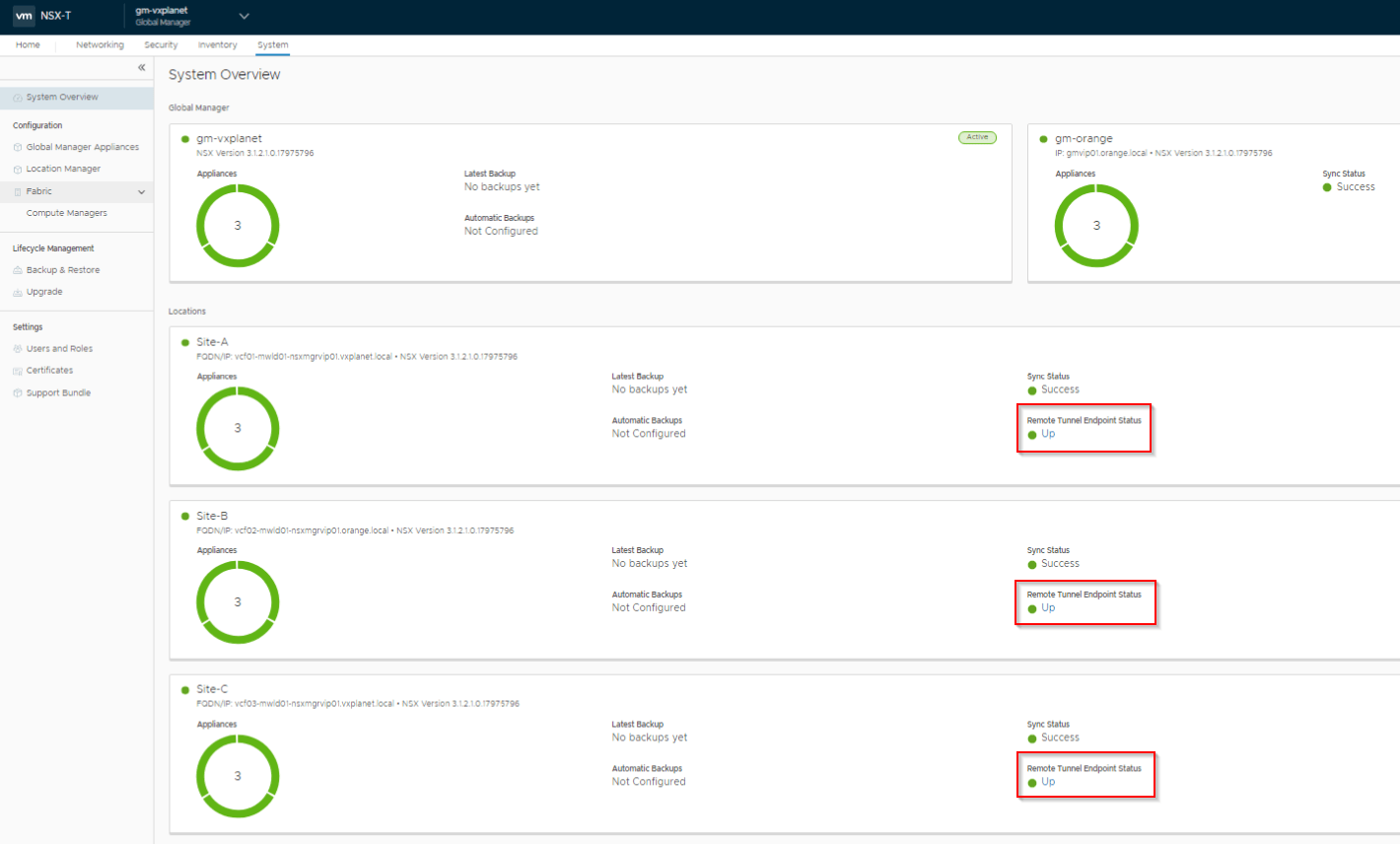
Task: Click the green status dot beside Site-C
Action: 185,690
